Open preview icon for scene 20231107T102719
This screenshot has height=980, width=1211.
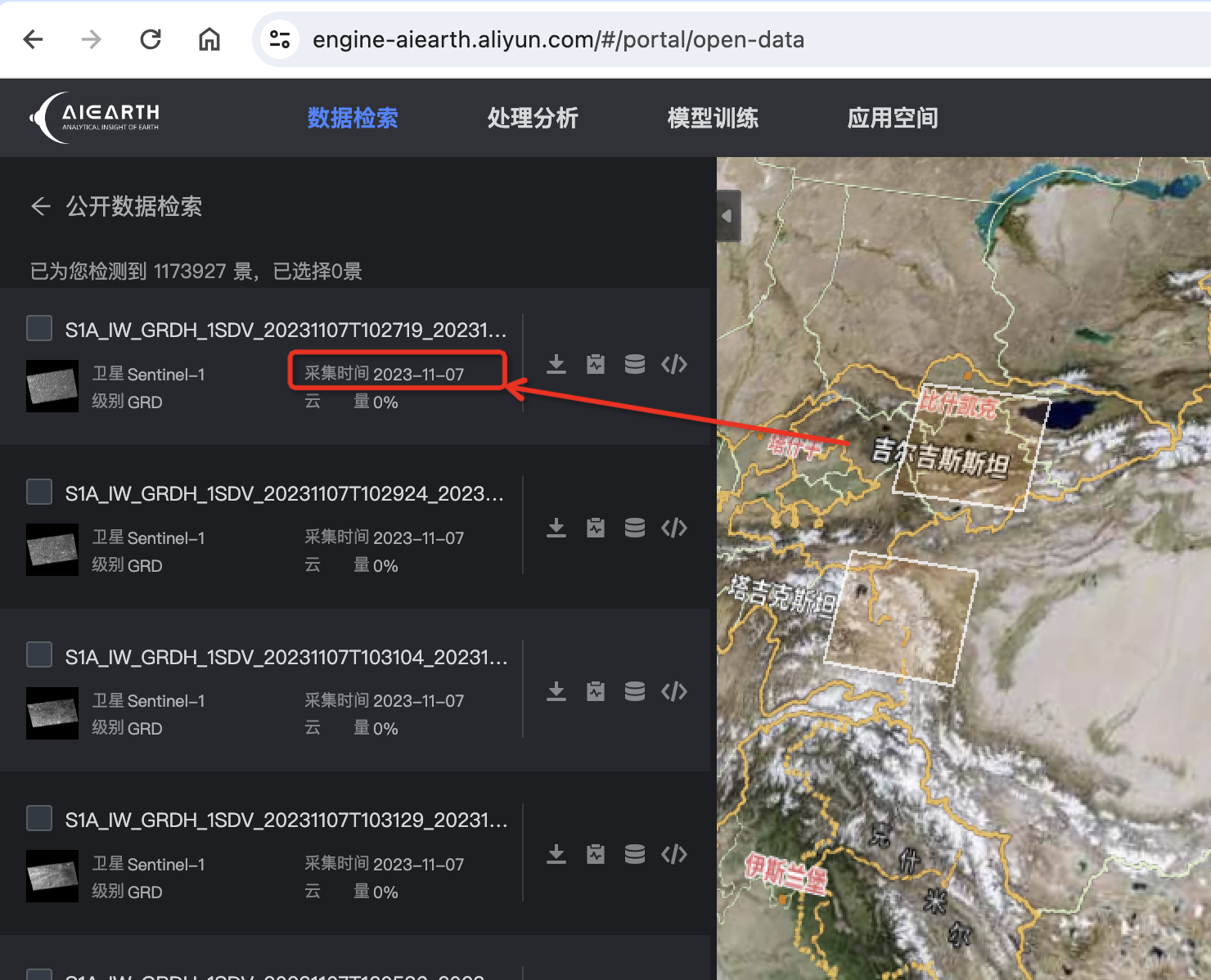(596, 364)
